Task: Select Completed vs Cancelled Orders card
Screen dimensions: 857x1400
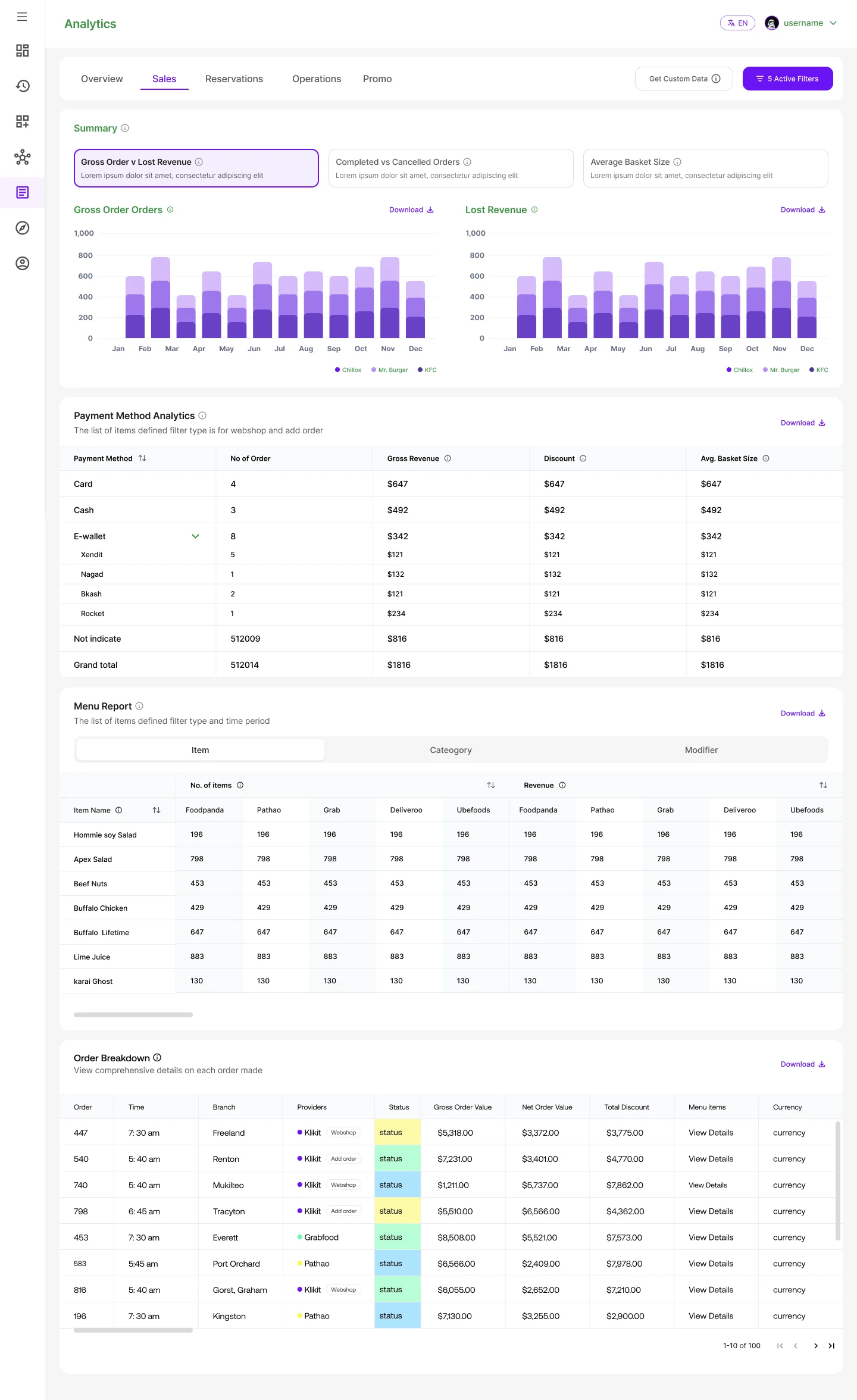Action: coord(451,168)
